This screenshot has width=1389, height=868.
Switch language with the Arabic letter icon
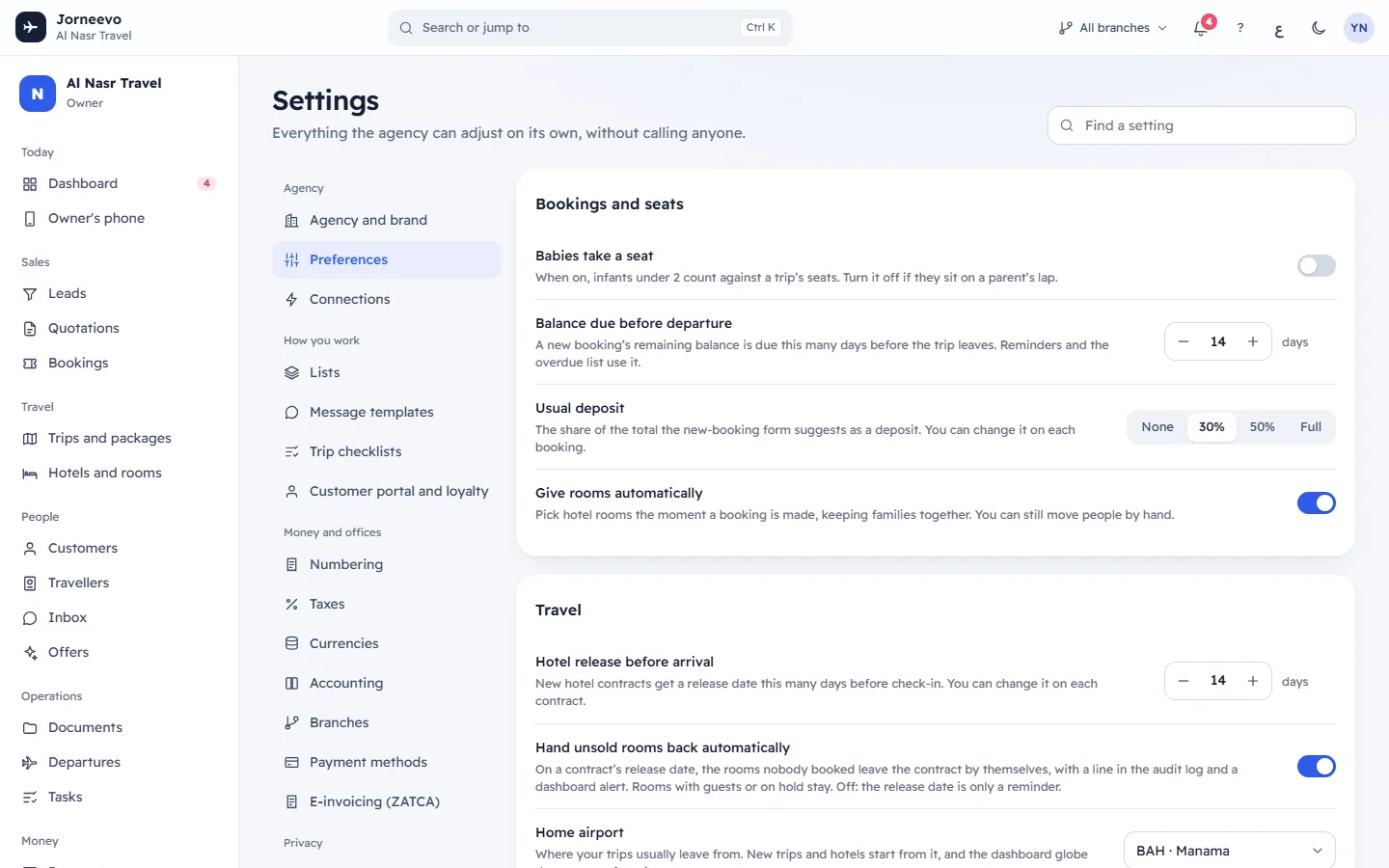(1279, 28)
